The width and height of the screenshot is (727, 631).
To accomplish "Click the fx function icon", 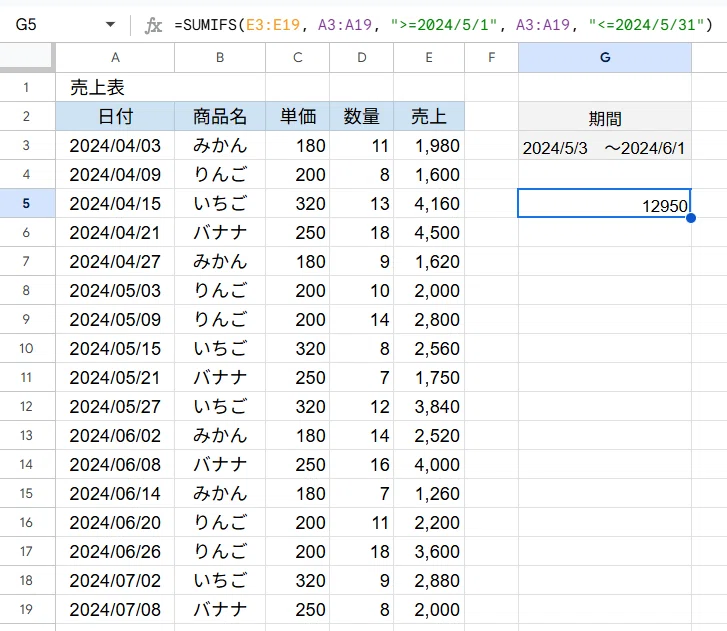I will (x=153, y=25).
